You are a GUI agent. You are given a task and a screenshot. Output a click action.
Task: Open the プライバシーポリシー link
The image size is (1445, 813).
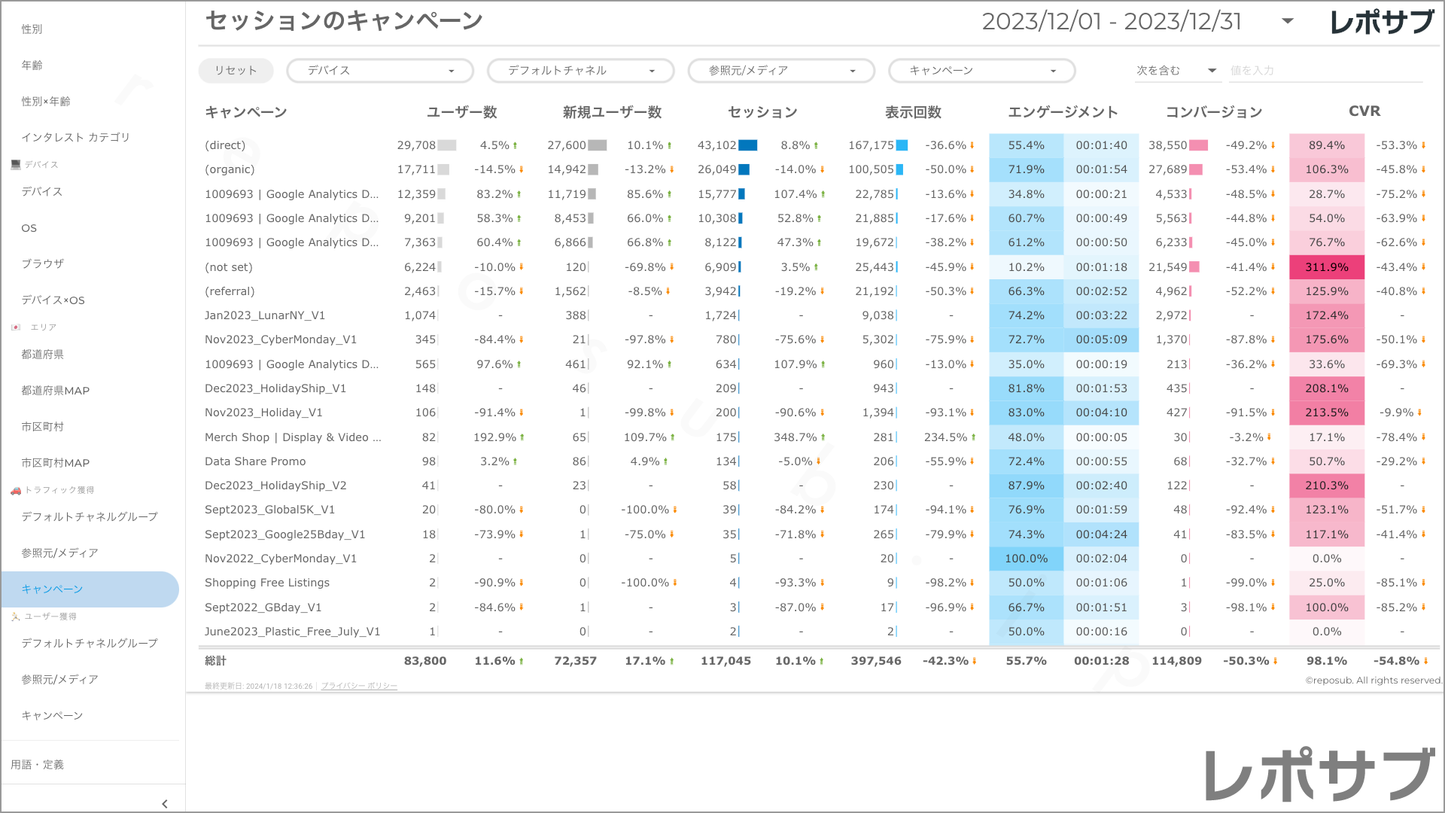point(359,686)
